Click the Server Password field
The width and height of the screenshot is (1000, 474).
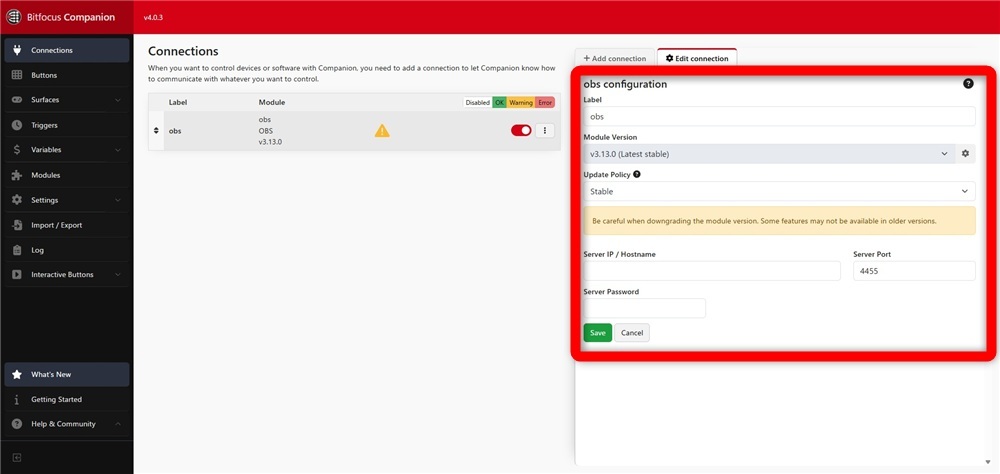(644, 308)
